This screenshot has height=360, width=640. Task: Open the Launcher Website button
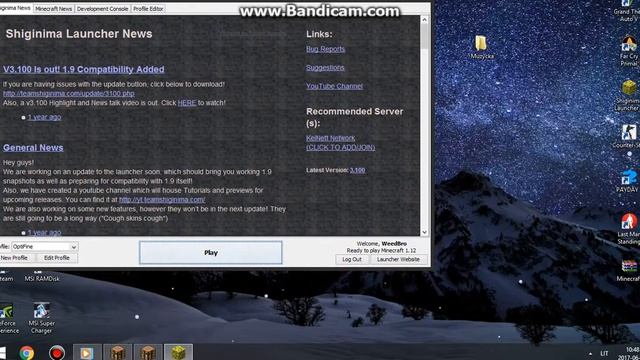pos(398,259)
